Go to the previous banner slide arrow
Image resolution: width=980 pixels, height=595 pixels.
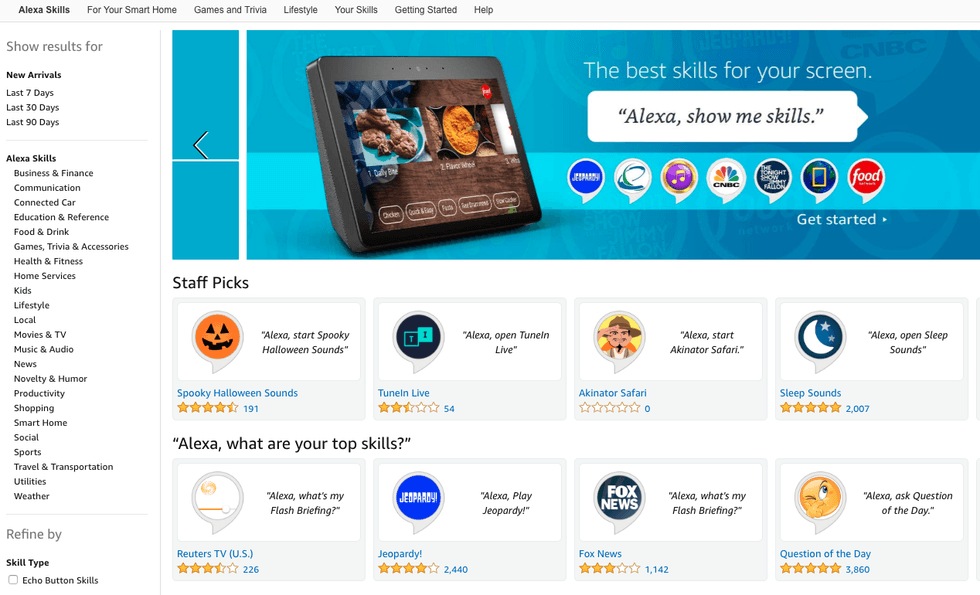201,145
